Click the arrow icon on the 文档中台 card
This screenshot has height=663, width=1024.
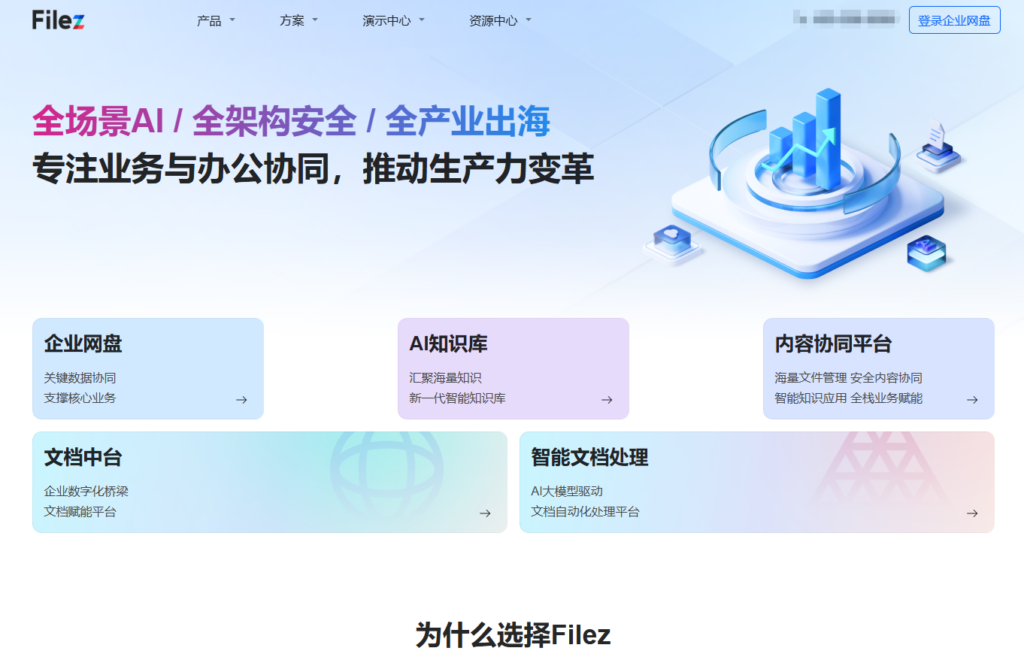point(485,513)
